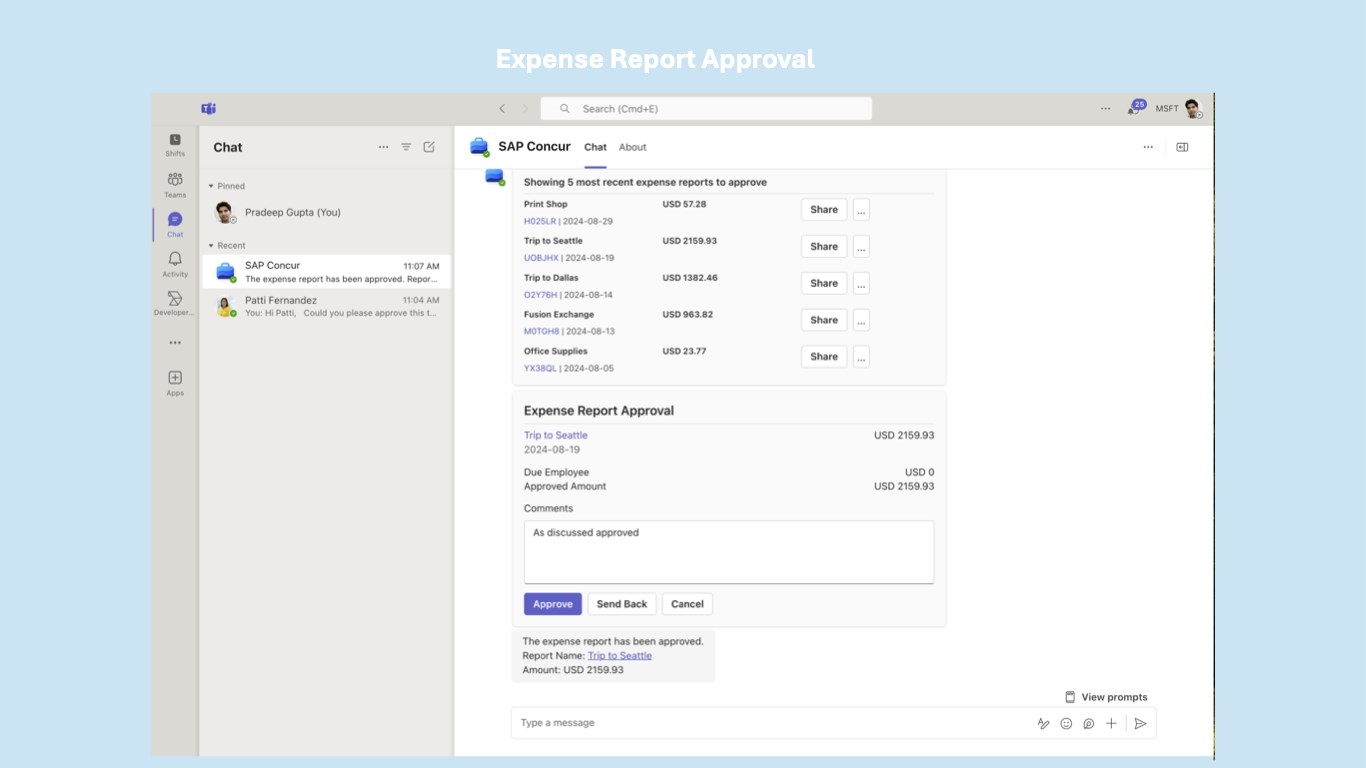Open more options for Print Shop report
The height and width of the screenshot is (768, 1366).
coord(861,210)
